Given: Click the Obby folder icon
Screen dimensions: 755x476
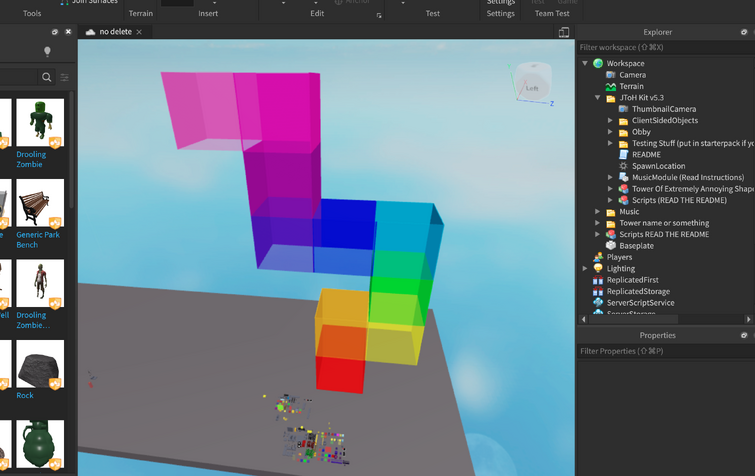Looking at the screenshot, I should pyautogui.click(x=624, y=132).
